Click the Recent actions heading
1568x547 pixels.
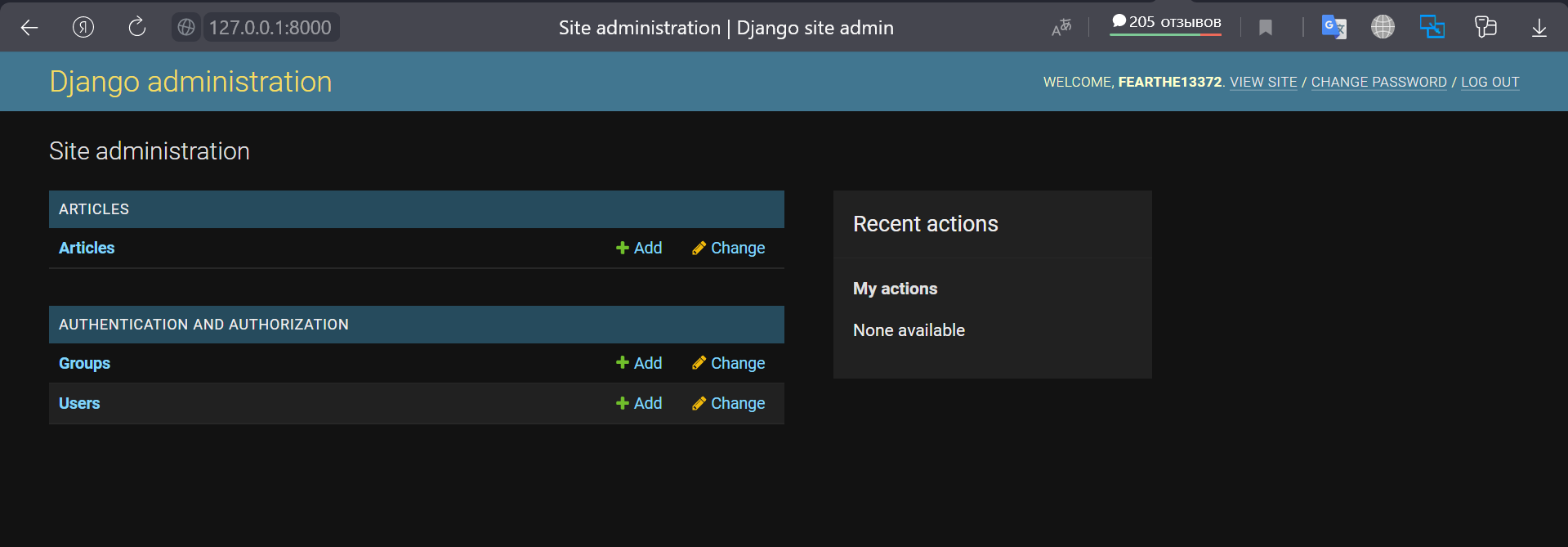pyautogui.click(x=926, y=224)
